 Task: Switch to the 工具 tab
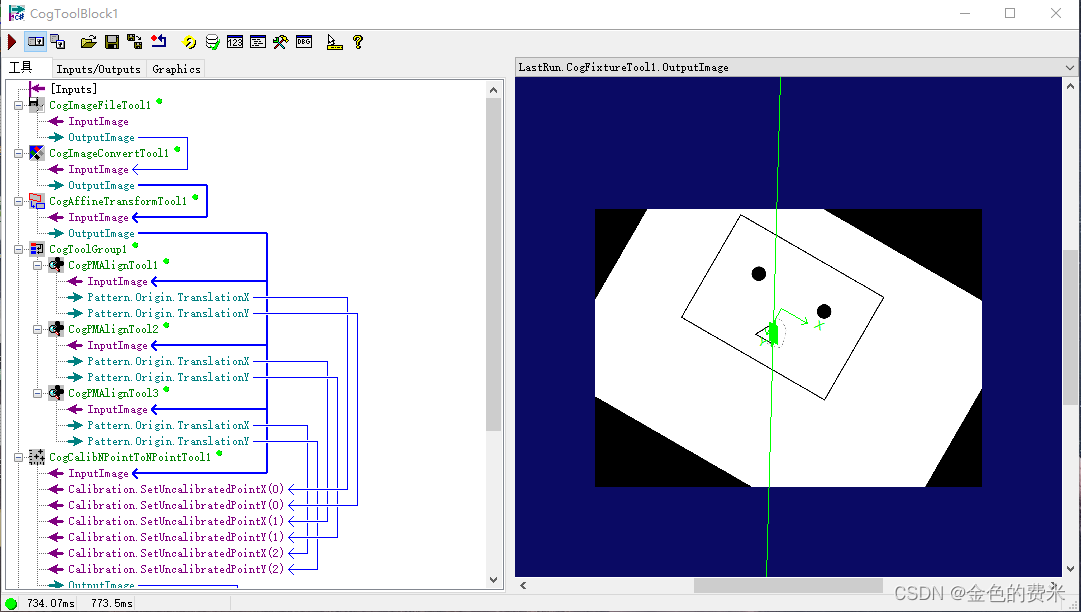[21, 68]
